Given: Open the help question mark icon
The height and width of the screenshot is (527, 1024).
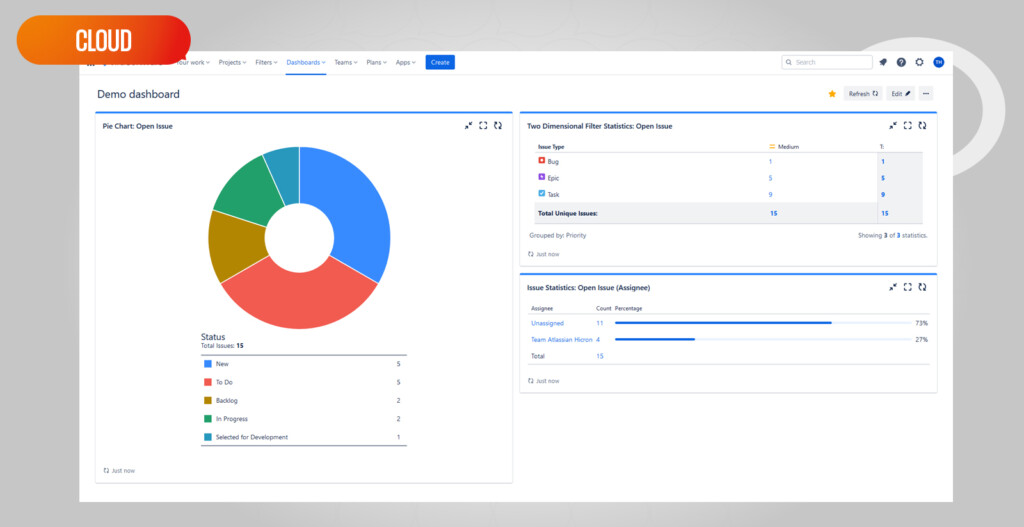Looking at the screenshot, I should pos(901,62).
